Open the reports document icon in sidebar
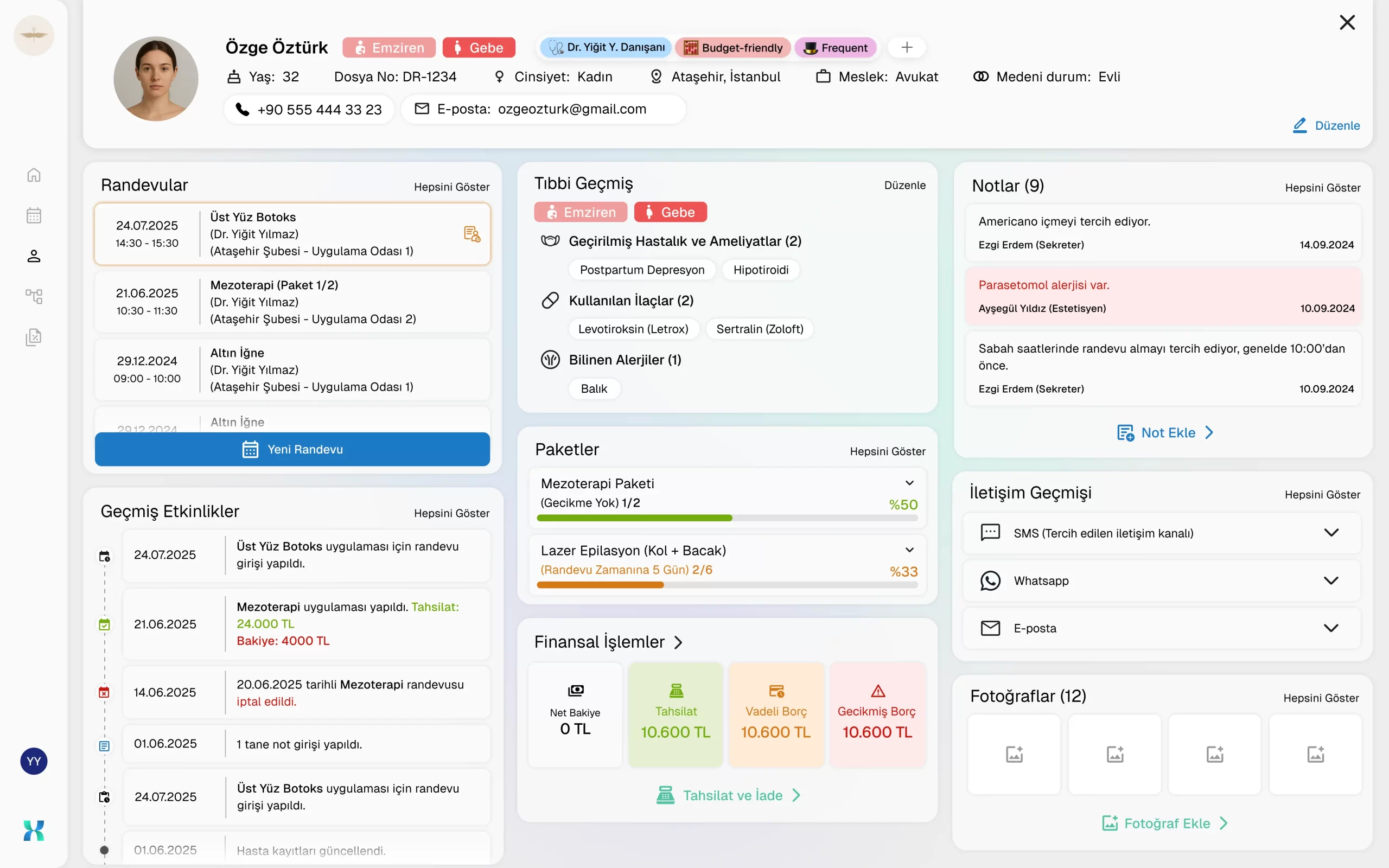Screen dimensions: 1389x868 (x=34, y=337)
